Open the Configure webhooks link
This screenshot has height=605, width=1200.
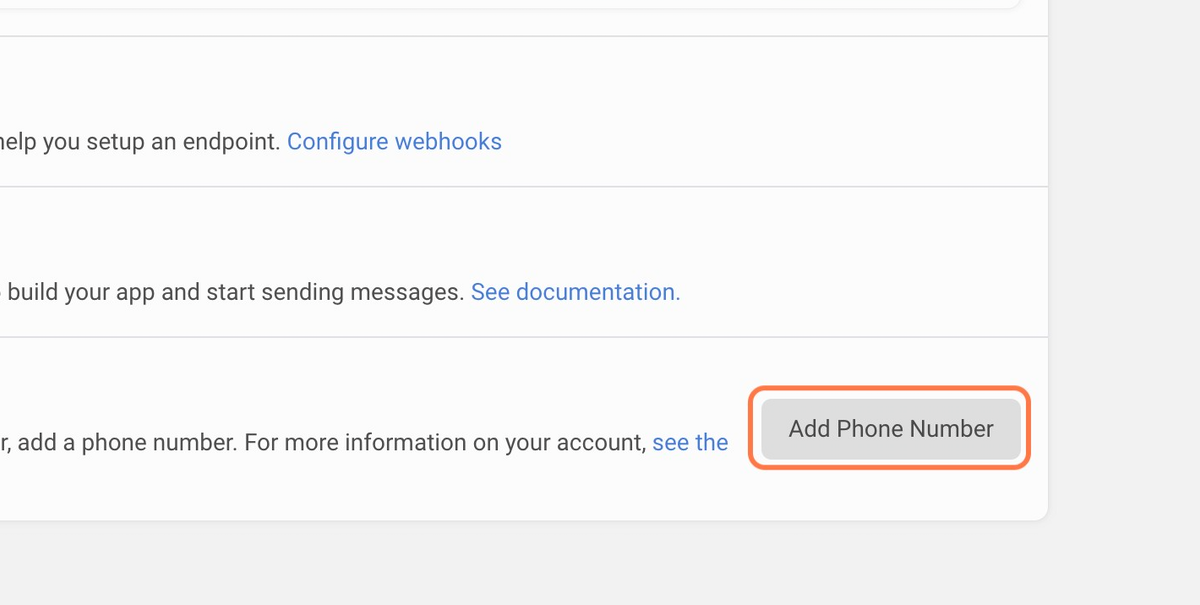[394, 142]
